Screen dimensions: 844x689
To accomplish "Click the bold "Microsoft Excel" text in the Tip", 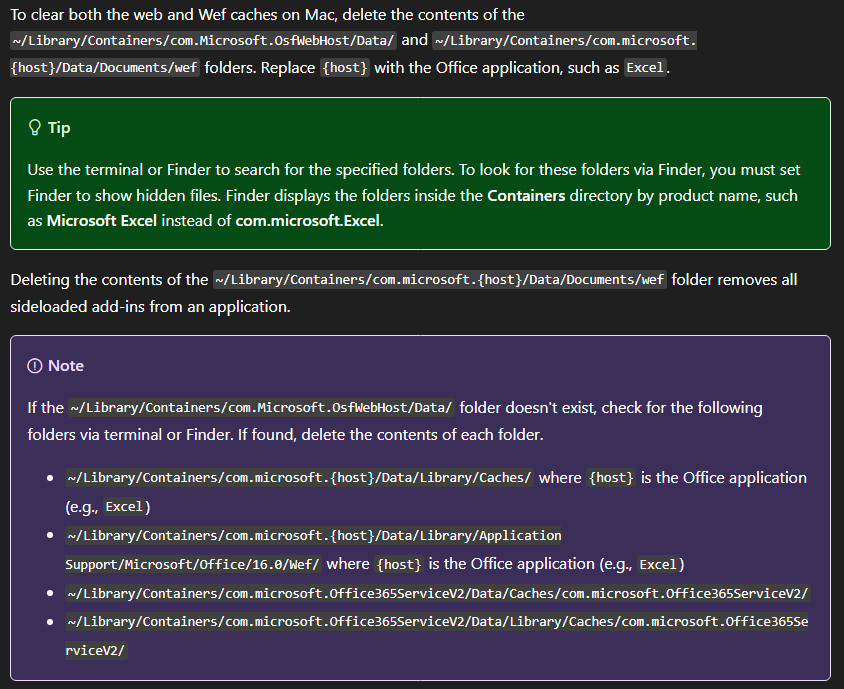I will tap(102, 220).
